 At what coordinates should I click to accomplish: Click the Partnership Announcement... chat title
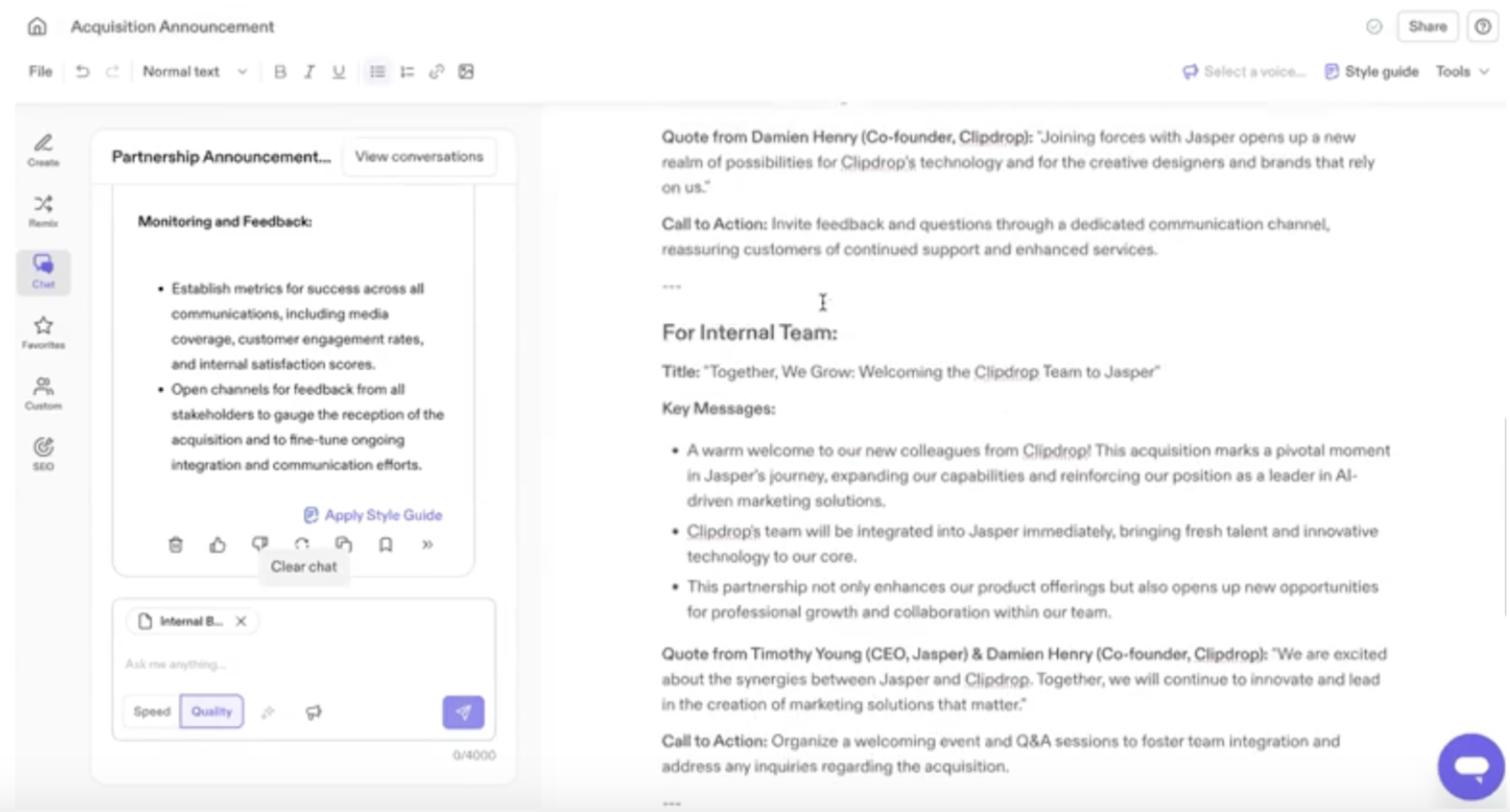click(221, 157)
